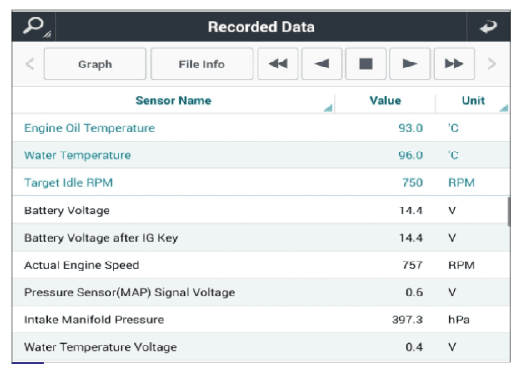Play the recorded data forward

pos(410,64)
